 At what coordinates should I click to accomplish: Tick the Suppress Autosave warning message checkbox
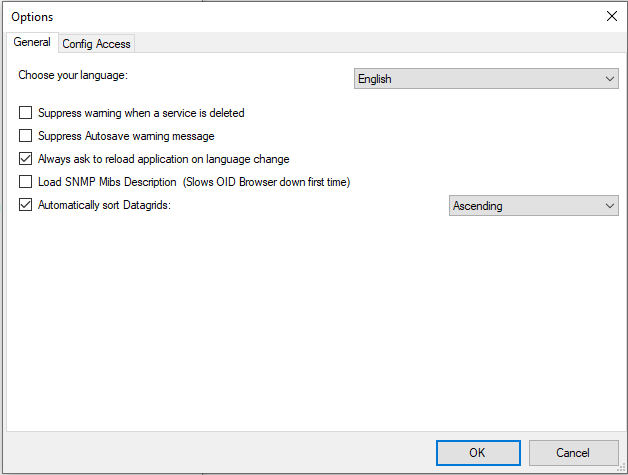[x=26, y=136]
